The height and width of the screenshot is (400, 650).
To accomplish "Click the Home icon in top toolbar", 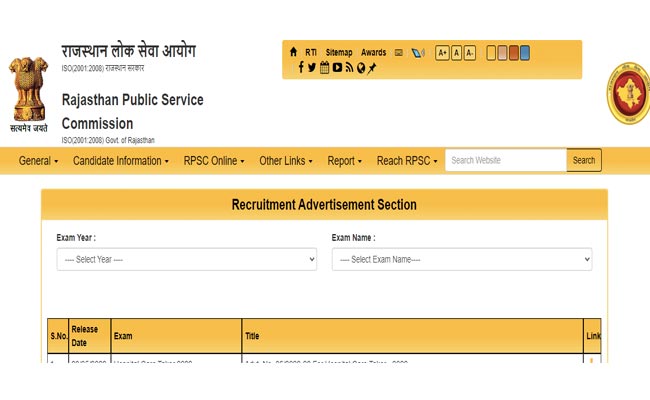I will click(x=293, y=52).
